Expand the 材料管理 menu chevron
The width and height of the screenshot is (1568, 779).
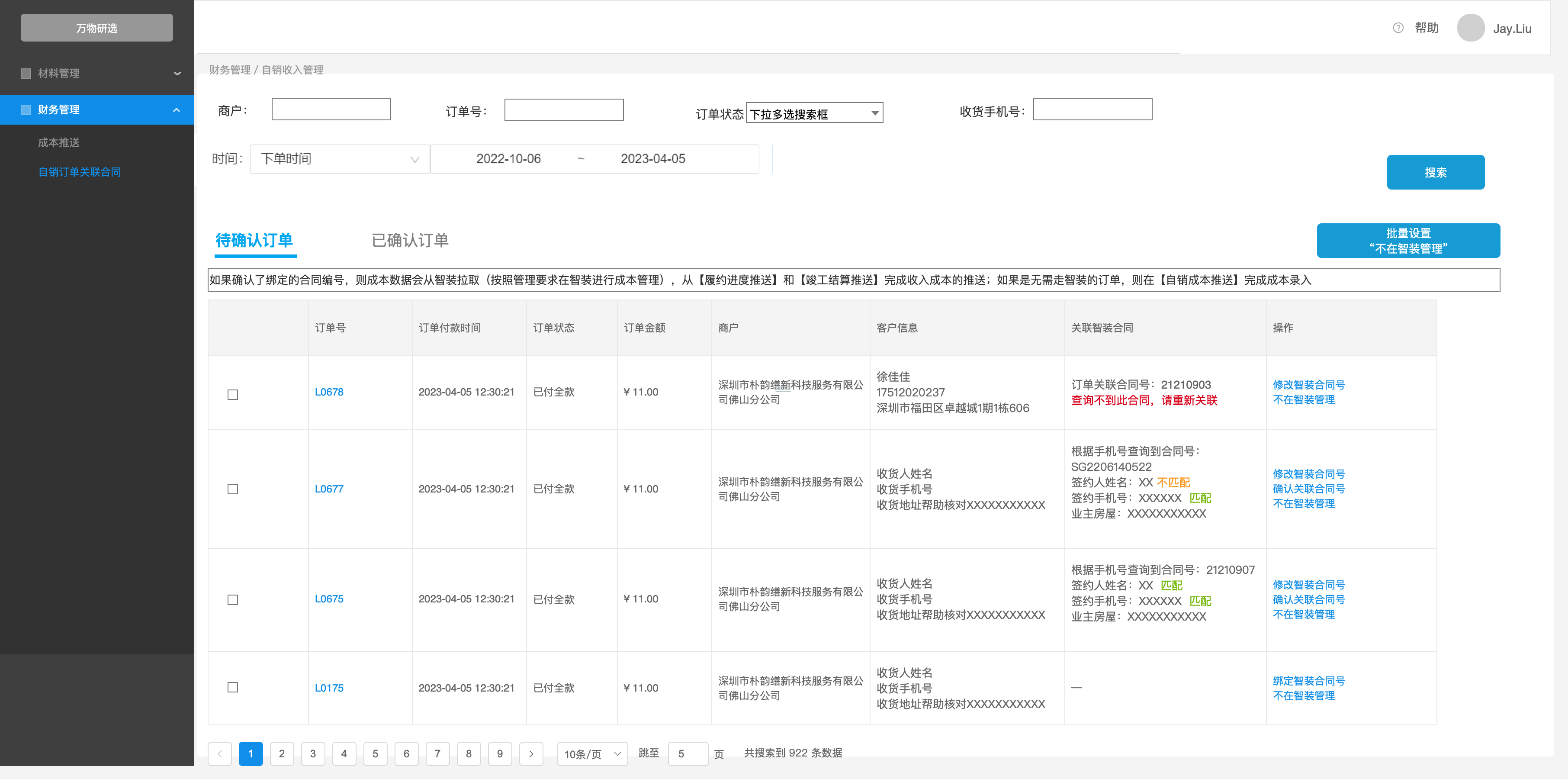click(177, 74)
